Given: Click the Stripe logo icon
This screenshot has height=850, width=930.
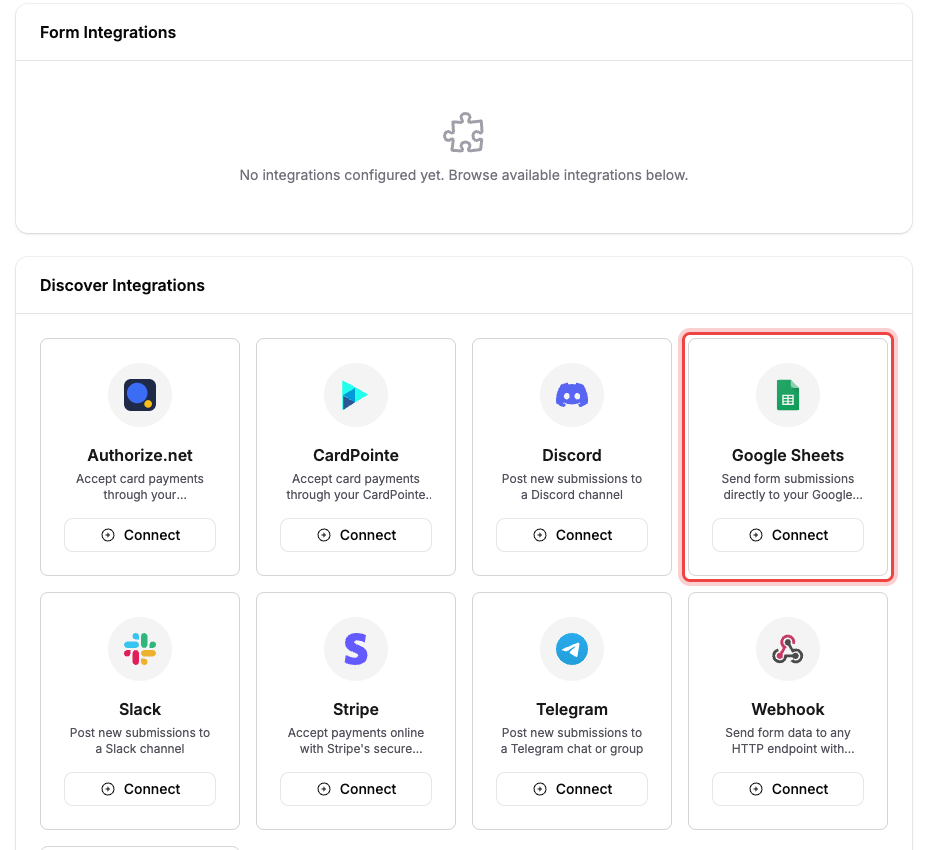Looking at the screenshot, I should pyautogui.click(x=356, y=649).
